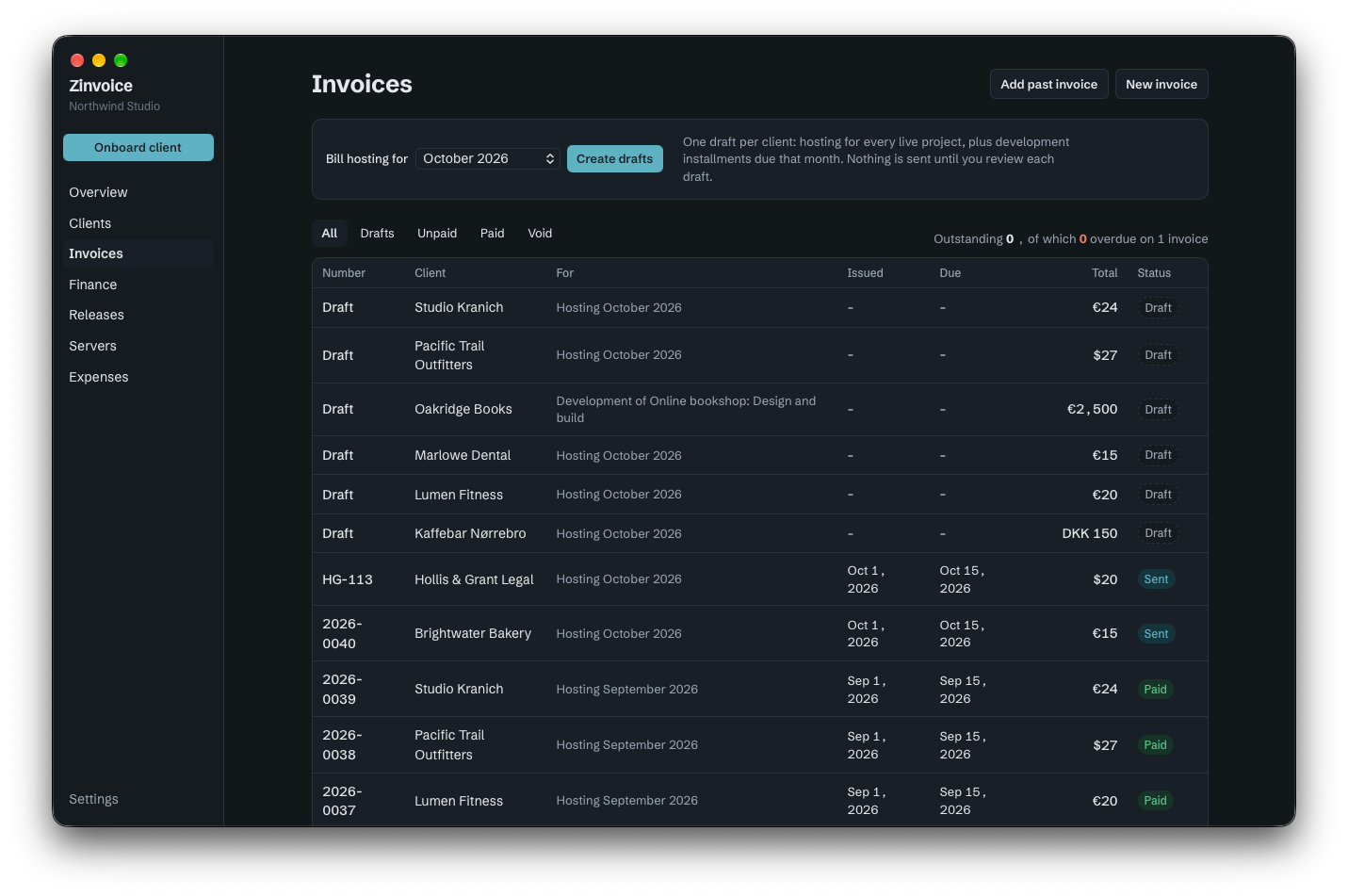Click the Create drafts button

(x=615, y=158)
